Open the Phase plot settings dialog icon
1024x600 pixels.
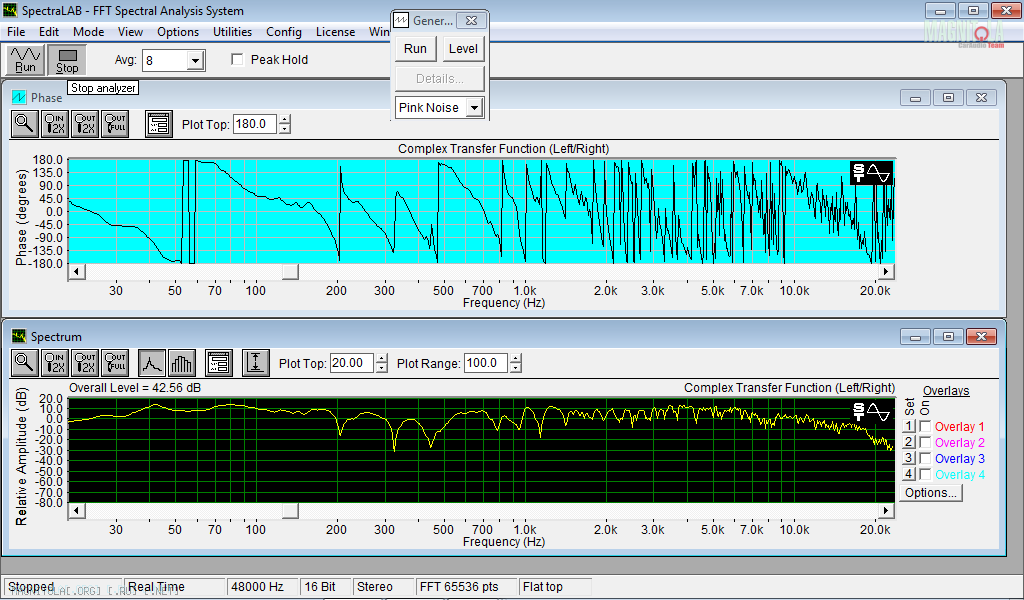click(x=159, y=124)
